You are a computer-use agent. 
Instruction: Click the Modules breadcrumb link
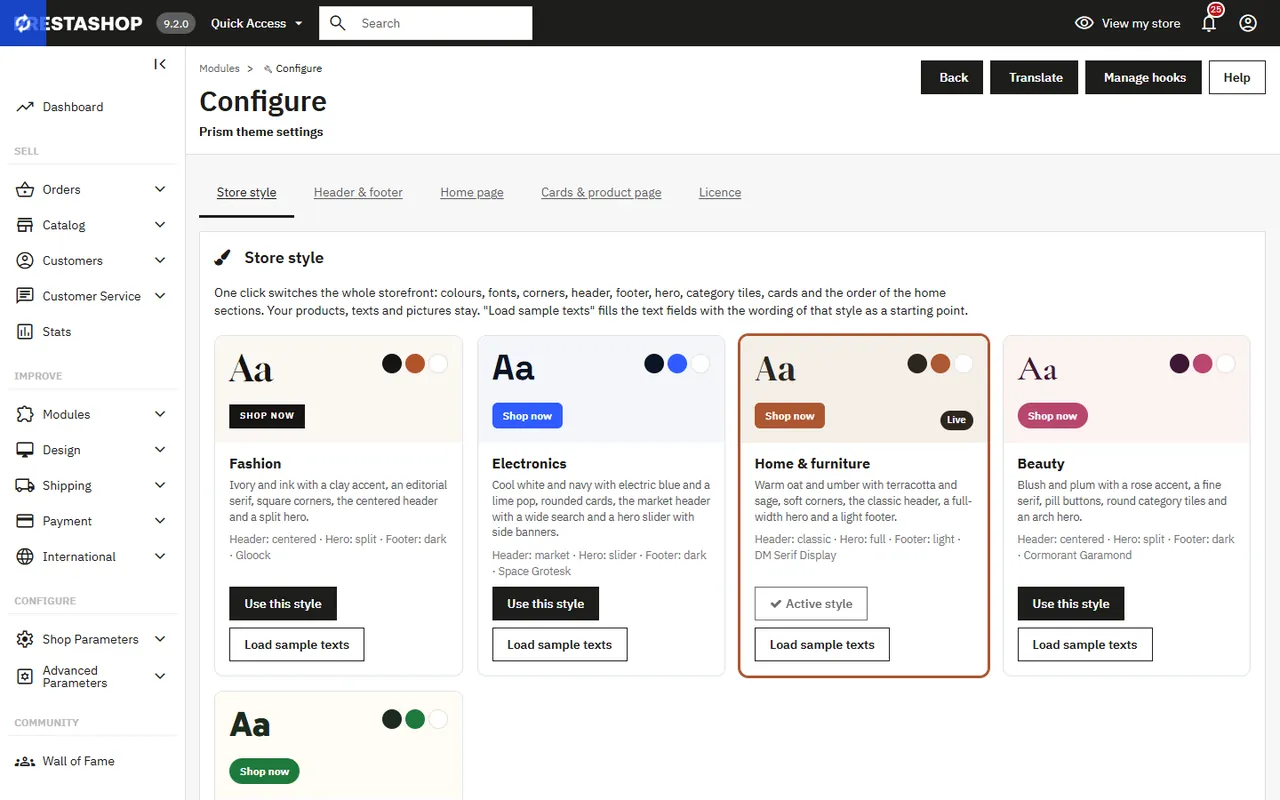[x=219, y=68]
